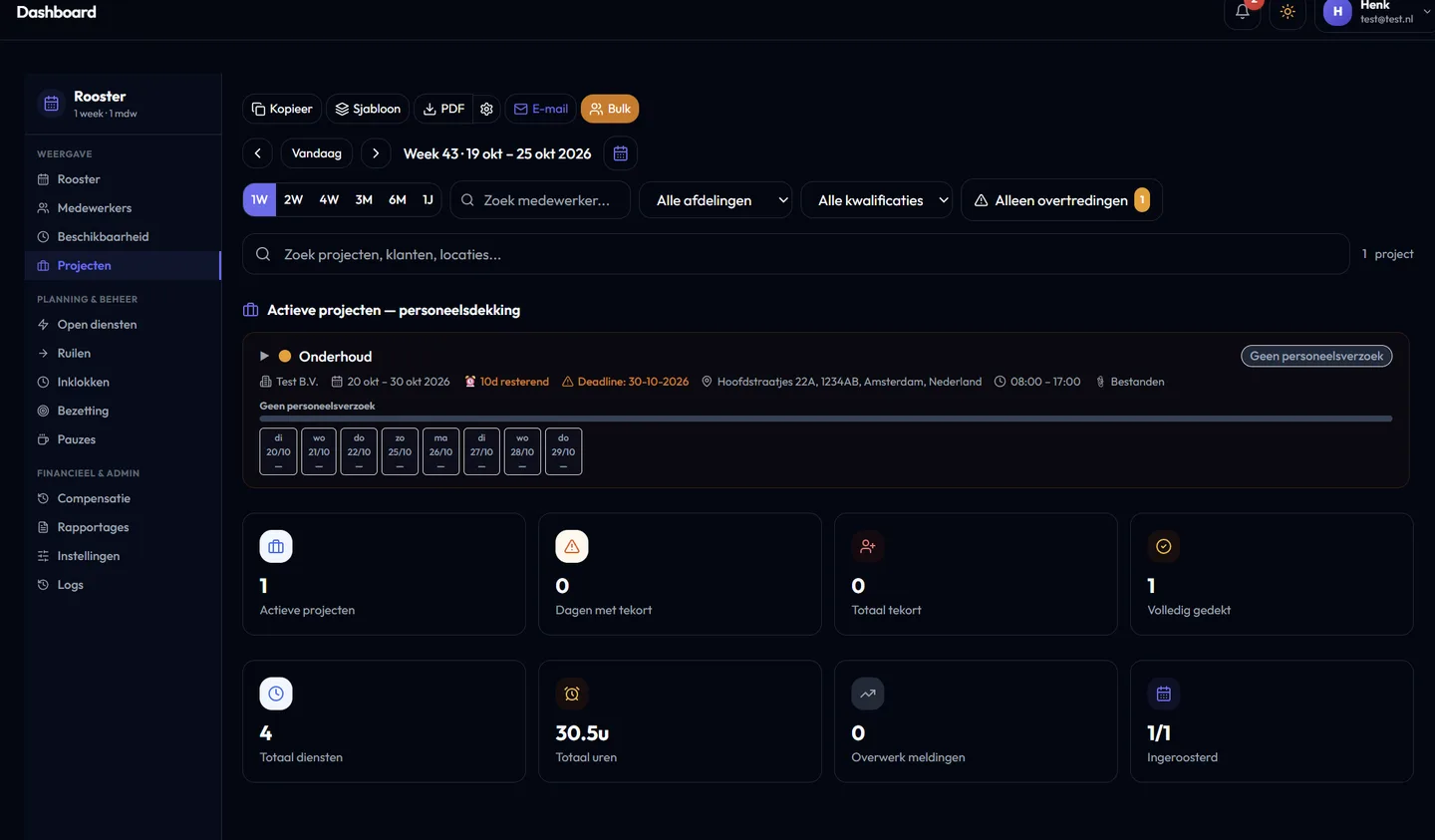Viewport: 1435px width, 840px height.
Task: Open Alle kwalificaties dropdown
Action: (x=877, y=200)
